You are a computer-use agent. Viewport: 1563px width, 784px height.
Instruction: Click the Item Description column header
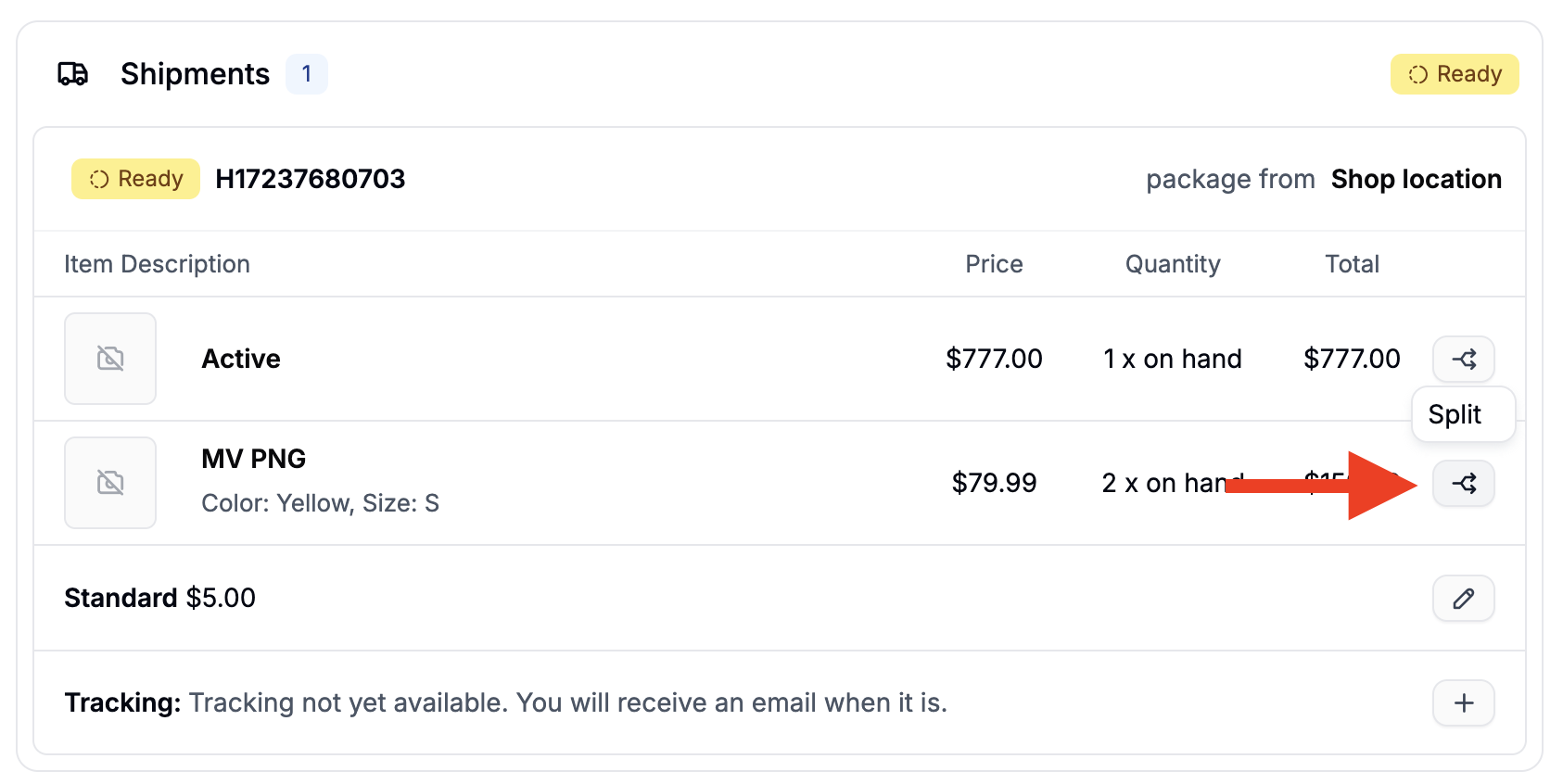pos(157,264)
